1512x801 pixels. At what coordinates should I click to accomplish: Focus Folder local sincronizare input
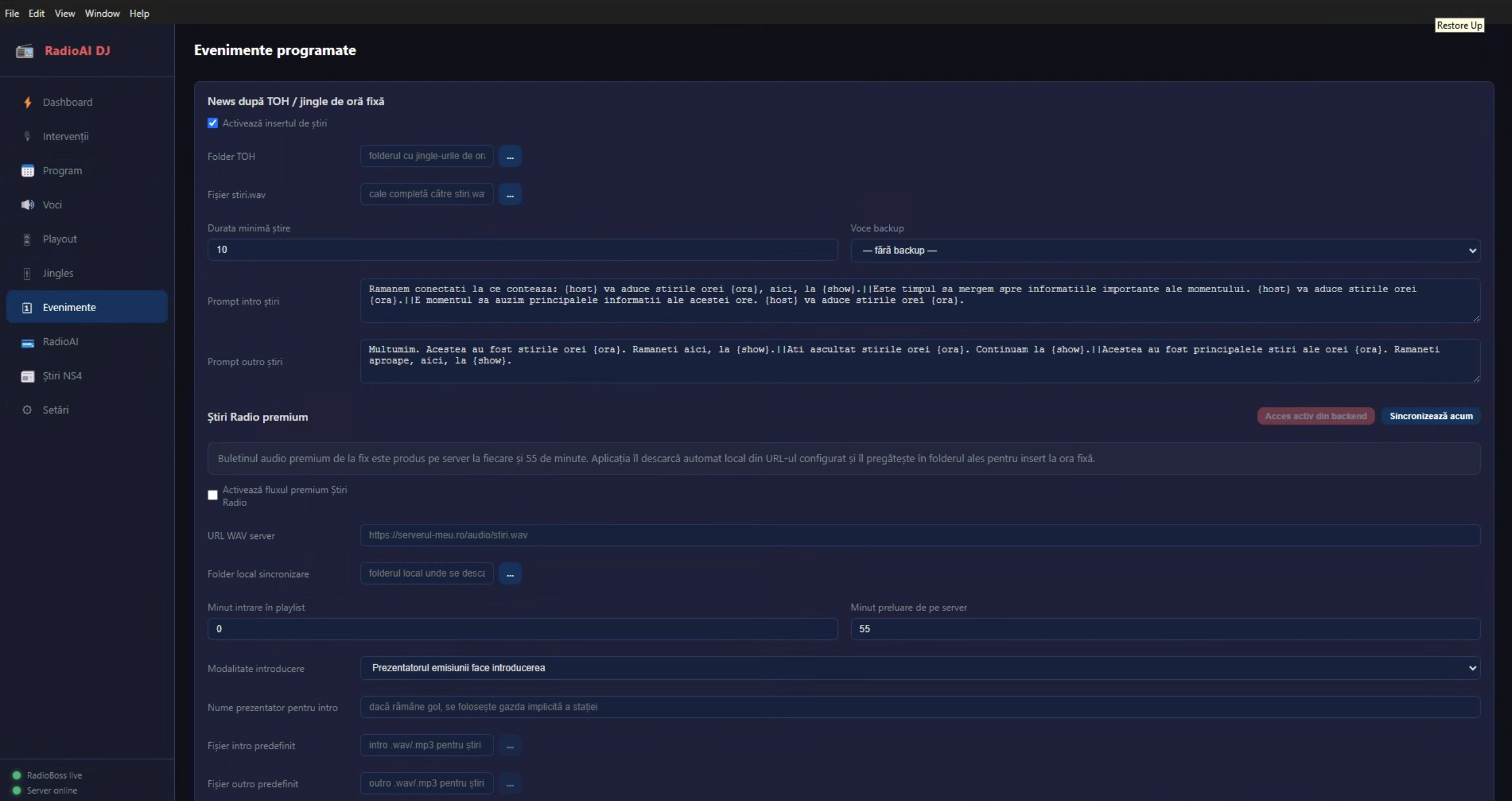pyautogui.click(x=426, y=573)
